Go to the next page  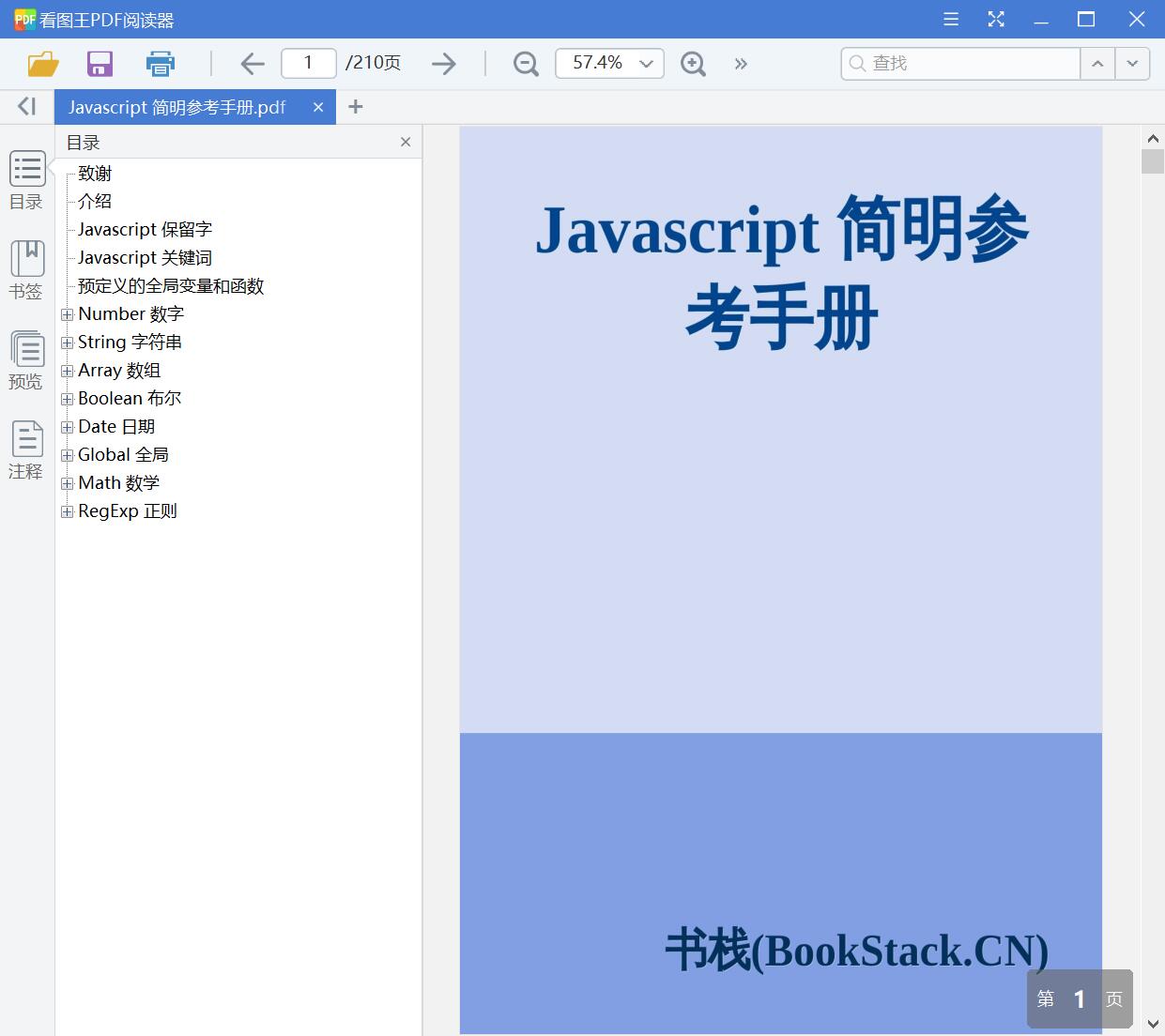point(443,63)
